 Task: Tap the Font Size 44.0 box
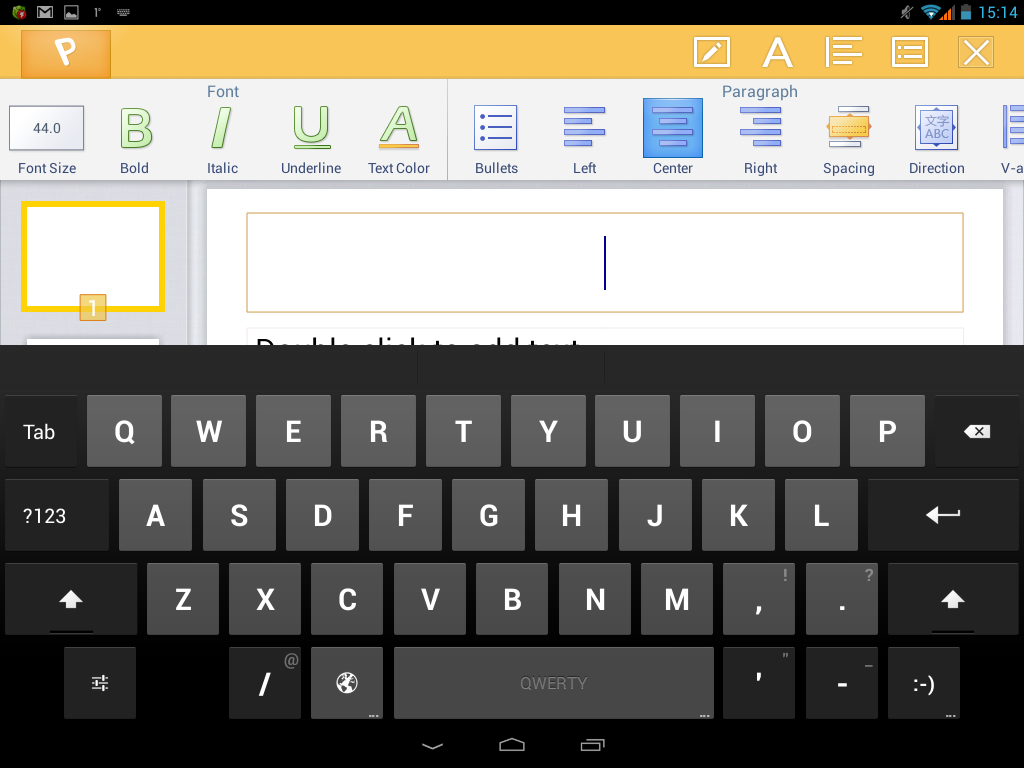tap(47, 129)
